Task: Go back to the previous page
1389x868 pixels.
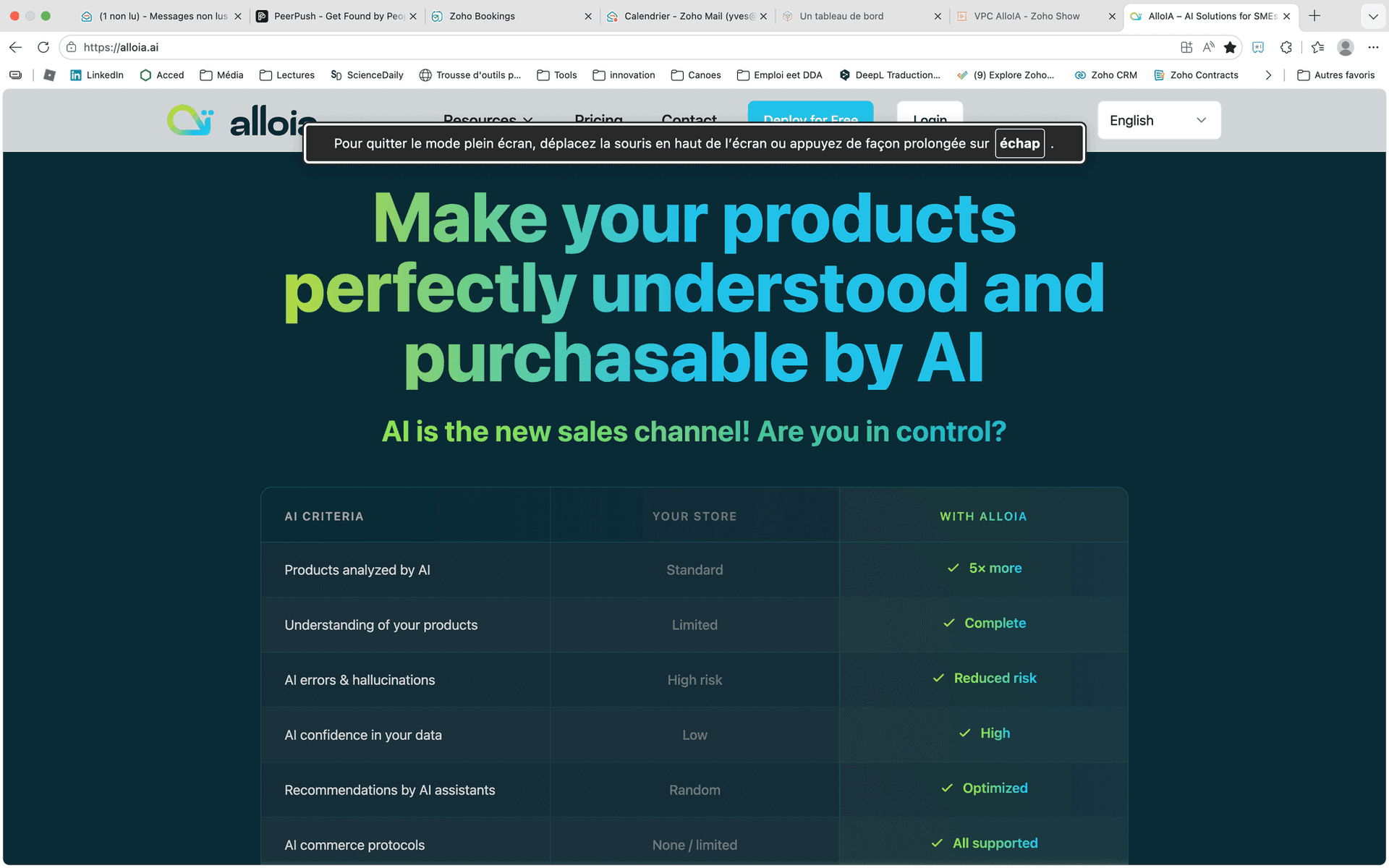Action: (15, 47)
